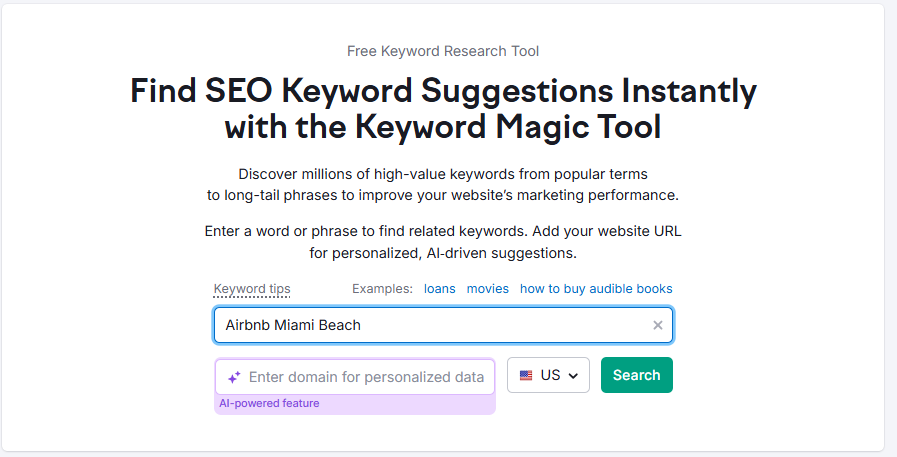Image resolution: width=897 pixels, height=457 pixels.
Task: Click the purple AI sparkle icon
Action: (234, 377)
